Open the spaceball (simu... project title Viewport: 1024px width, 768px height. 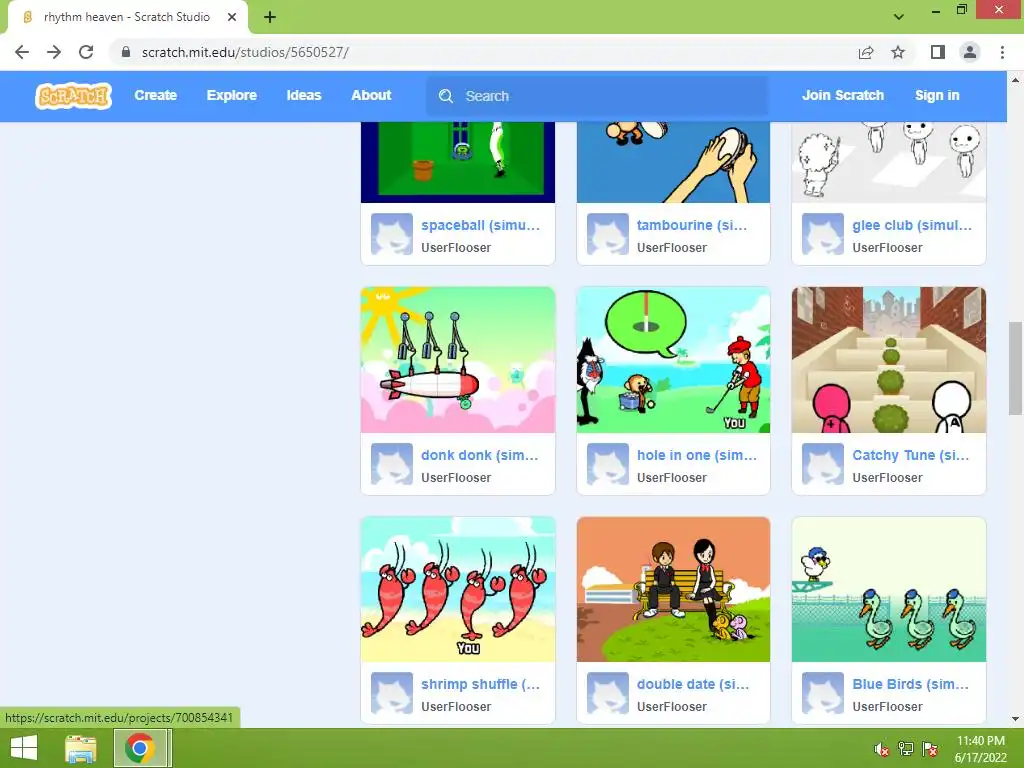tap(481, 225)
